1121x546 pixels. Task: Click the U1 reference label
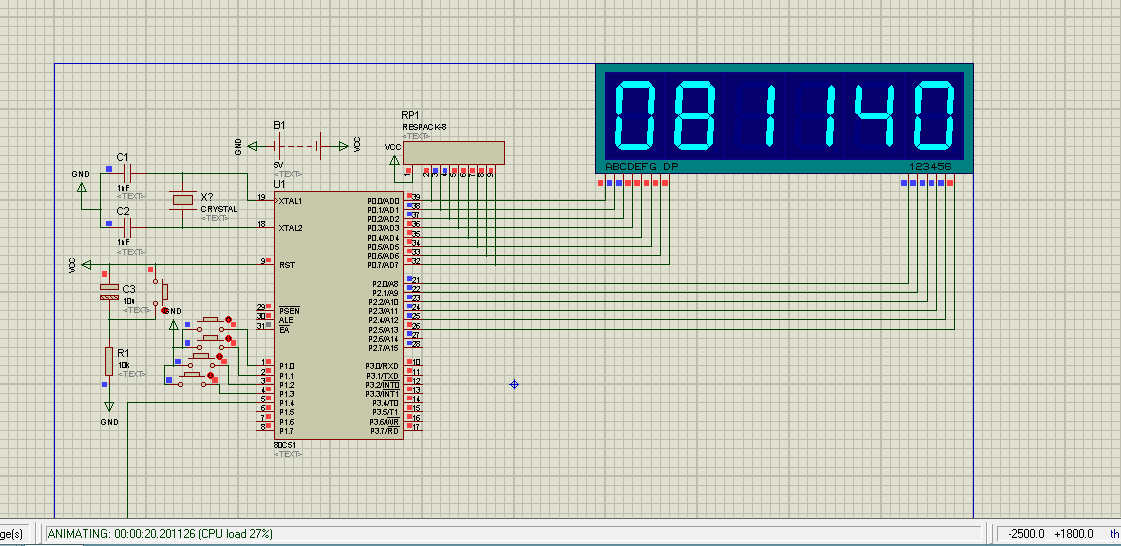point(280,184)
